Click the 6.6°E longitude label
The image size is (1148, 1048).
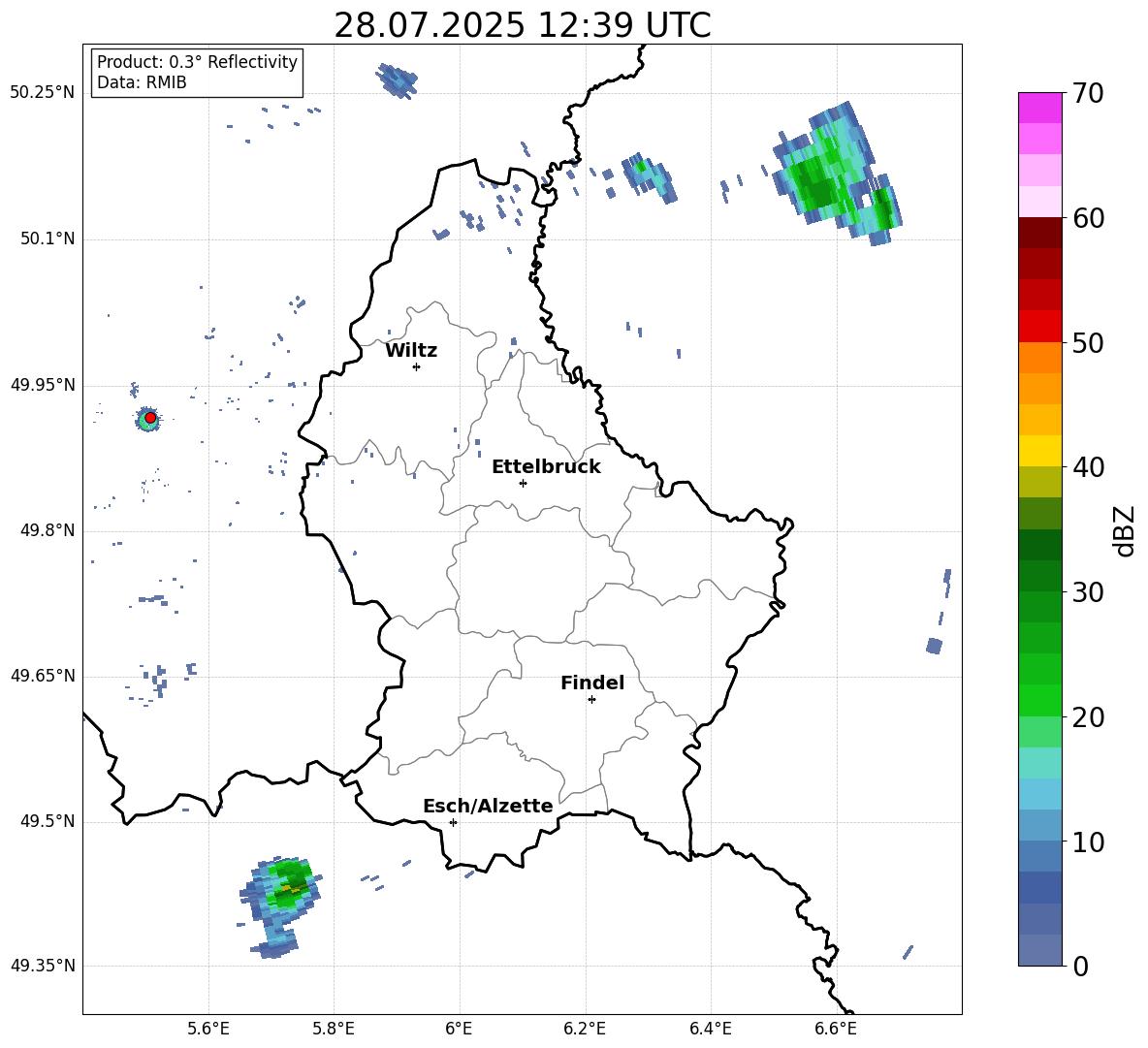pos(836,1029)
